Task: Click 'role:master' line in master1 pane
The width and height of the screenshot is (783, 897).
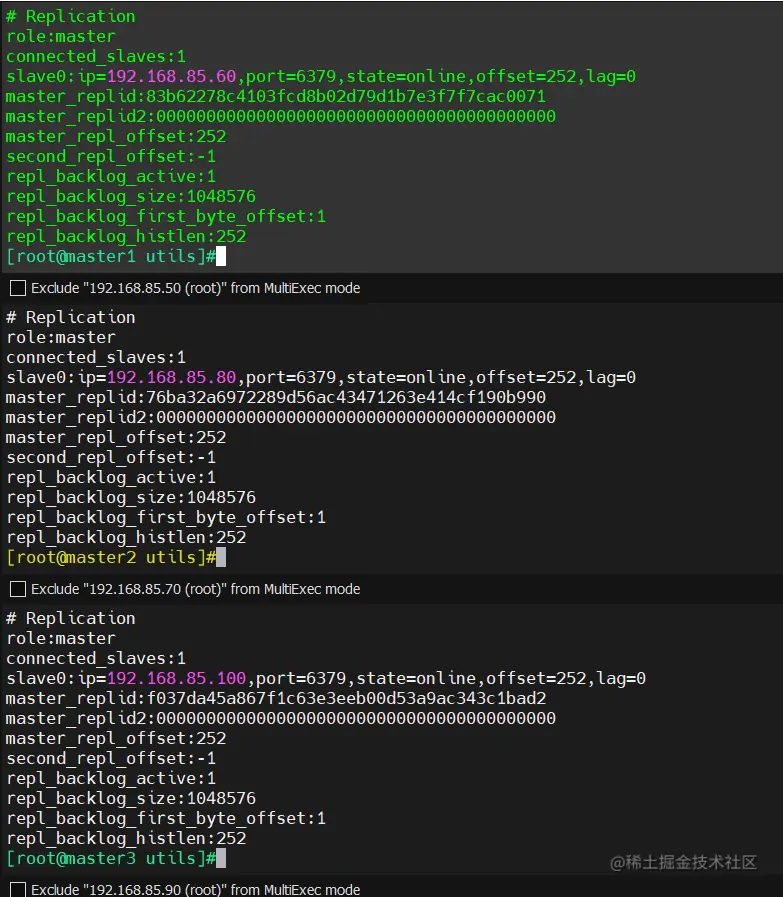Action: [x=61, y=36]
